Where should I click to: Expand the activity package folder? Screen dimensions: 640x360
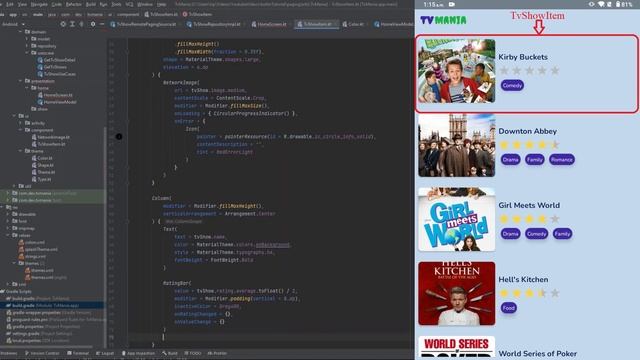click(x=20, y=123)
